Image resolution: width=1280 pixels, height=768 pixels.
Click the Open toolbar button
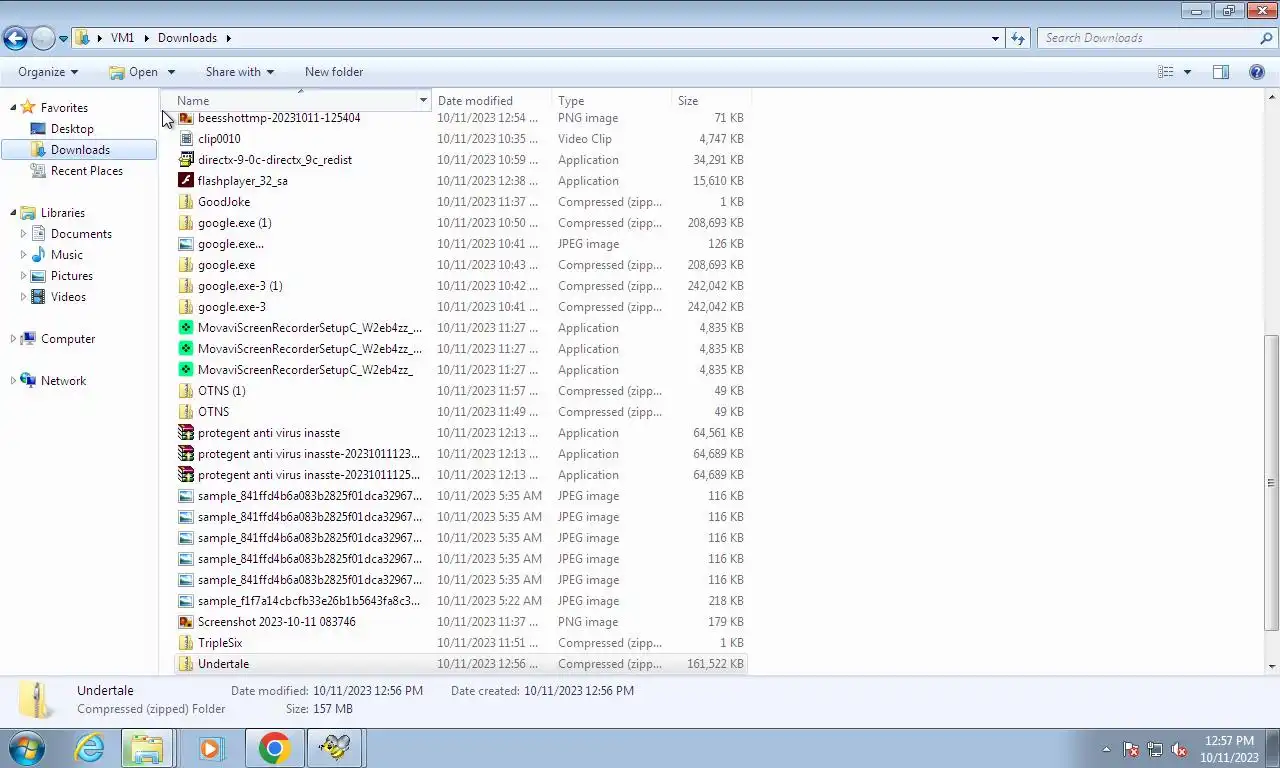point(134,72)
